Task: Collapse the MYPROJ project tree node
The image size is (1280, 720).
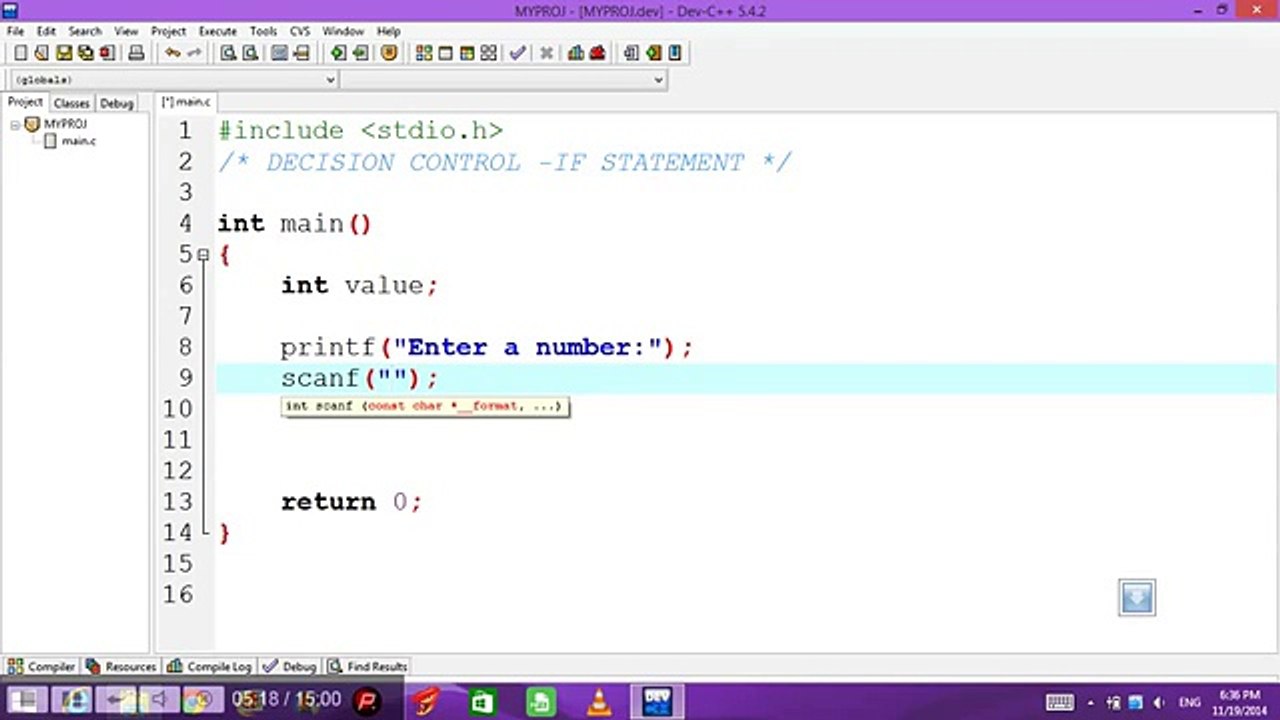Action: (x=15, y=125)
